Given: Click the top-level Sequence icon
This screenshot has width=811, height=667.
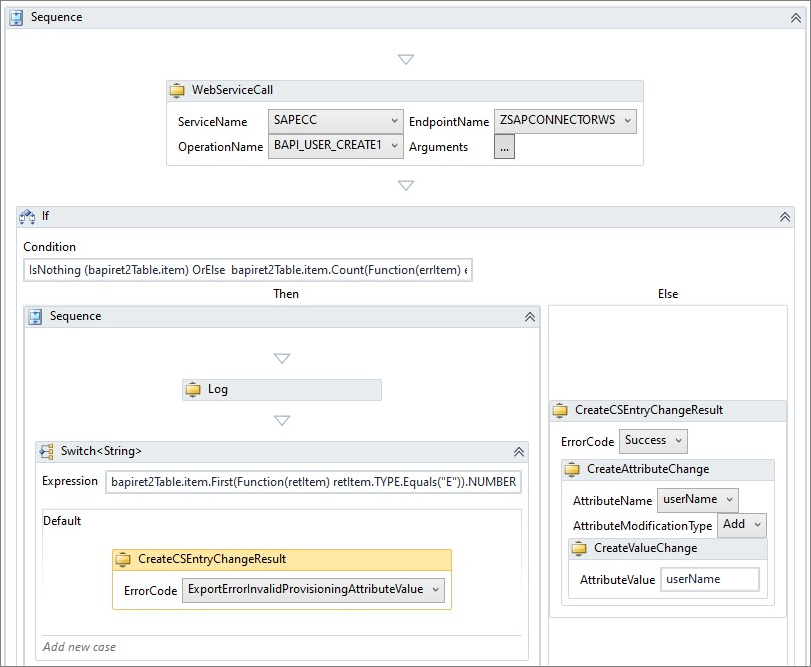Looking at the screenshot, I should coord(16,17).
